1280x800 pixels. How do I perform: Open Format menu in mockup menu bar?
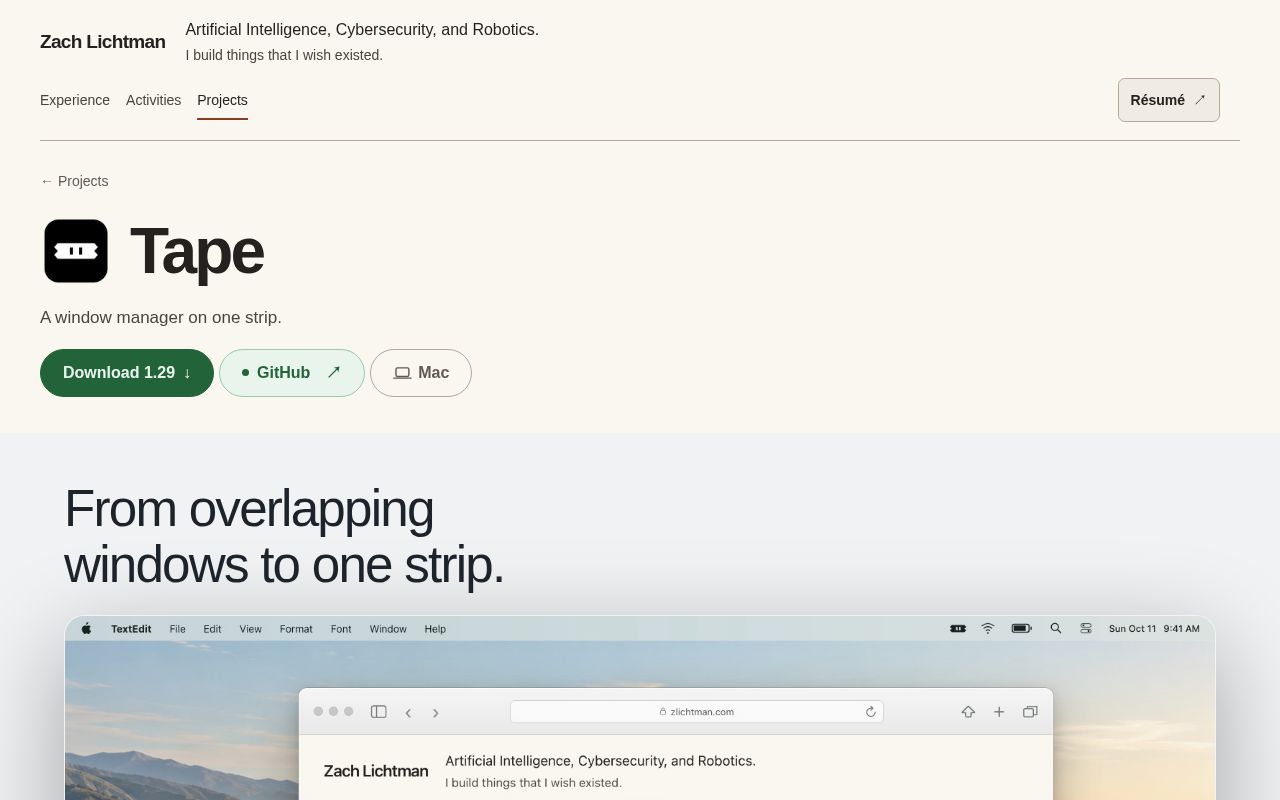[x=296, y=629]
